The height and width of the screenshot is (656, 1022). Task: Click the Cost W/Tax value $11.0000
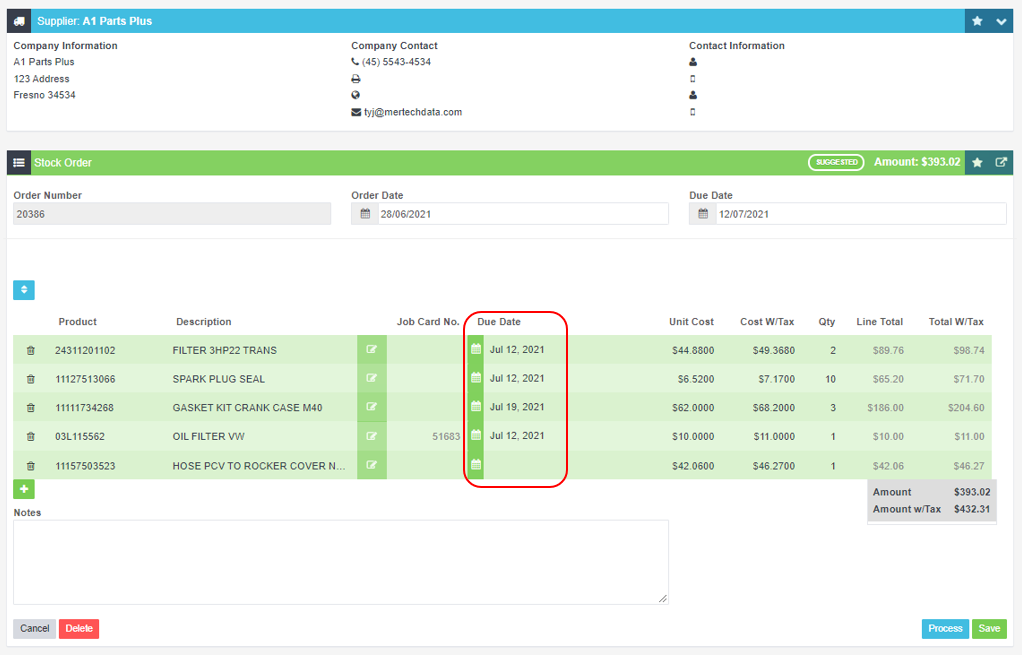[x=774, y=436]
